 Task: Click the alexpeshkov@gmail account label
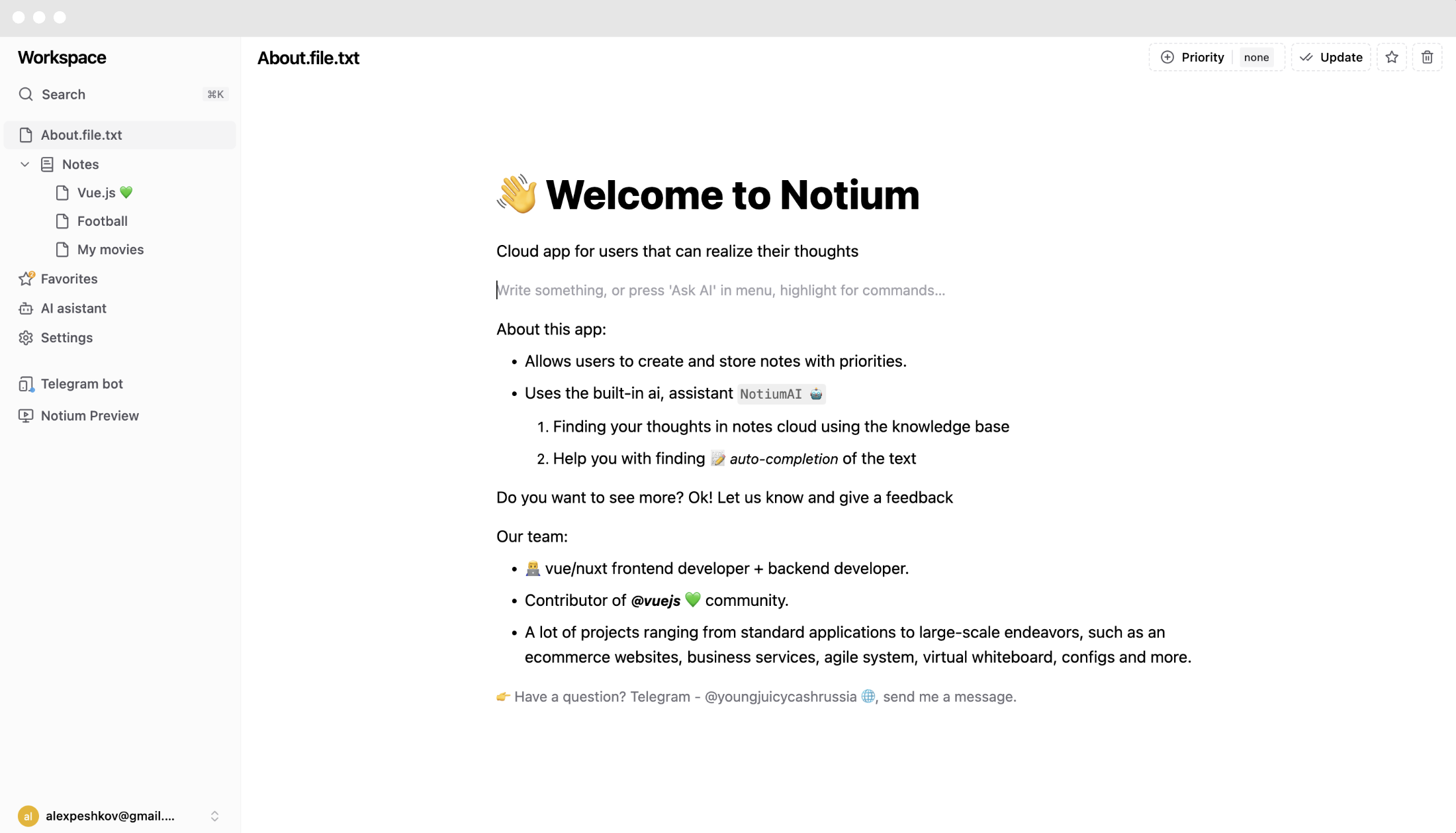click(111, 816)
